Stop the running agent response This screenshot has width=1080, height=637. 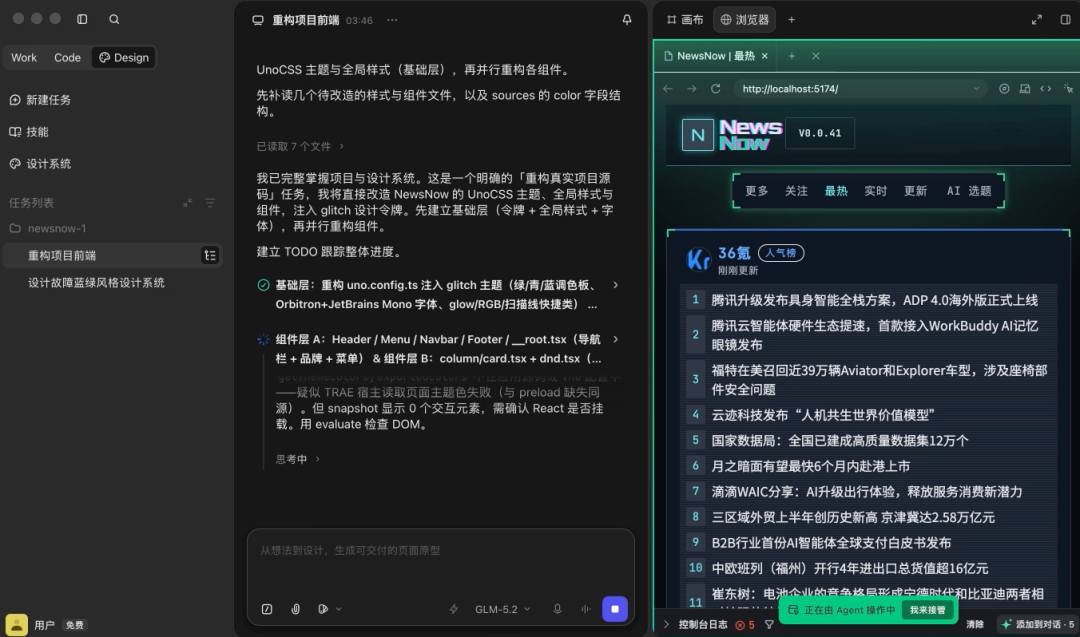pyautogui.click(x=615, y=609)
